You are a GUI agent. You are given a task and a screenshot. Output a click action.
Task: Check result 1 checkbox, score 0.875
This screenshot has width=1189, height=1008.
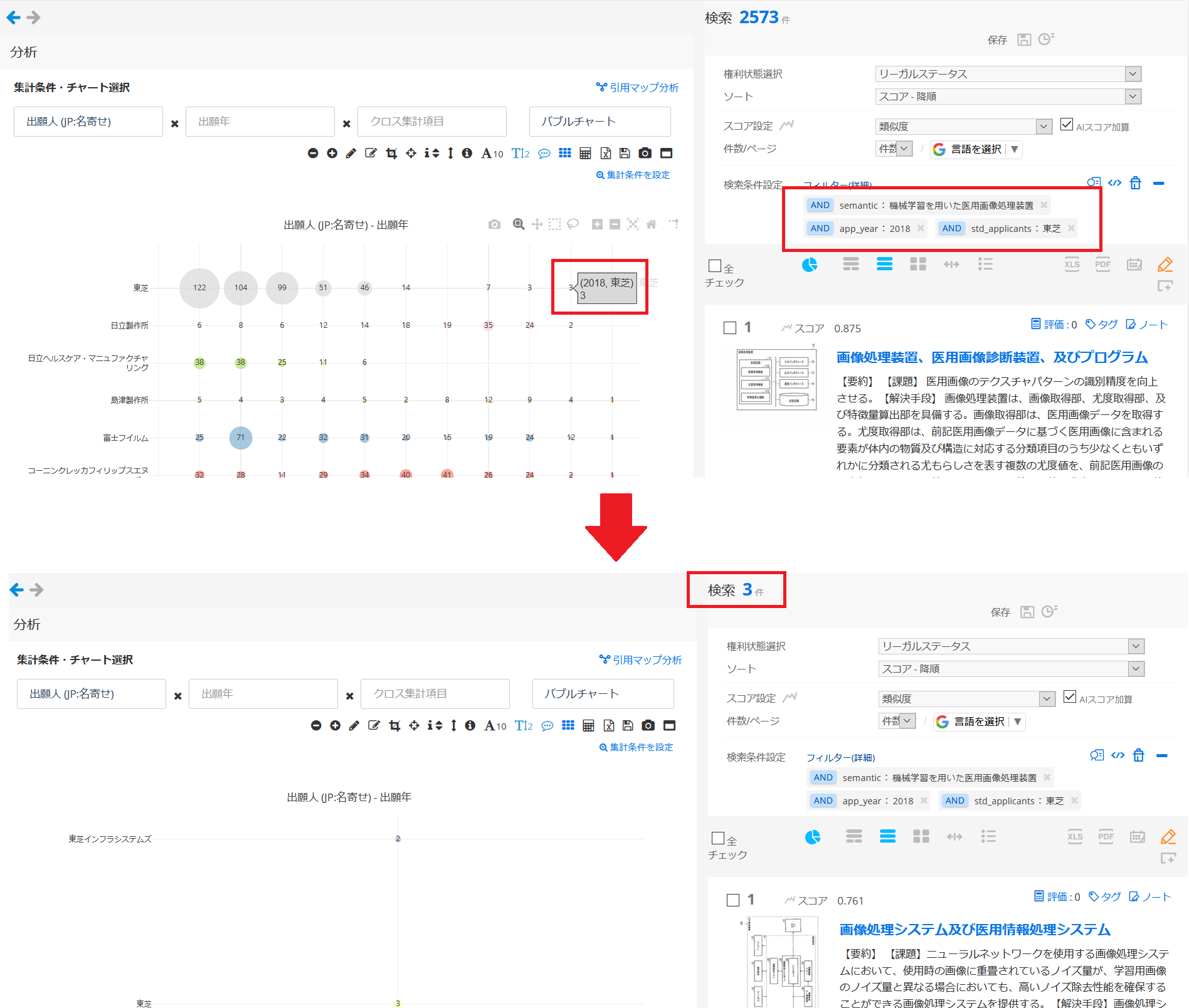coord(730,328)
